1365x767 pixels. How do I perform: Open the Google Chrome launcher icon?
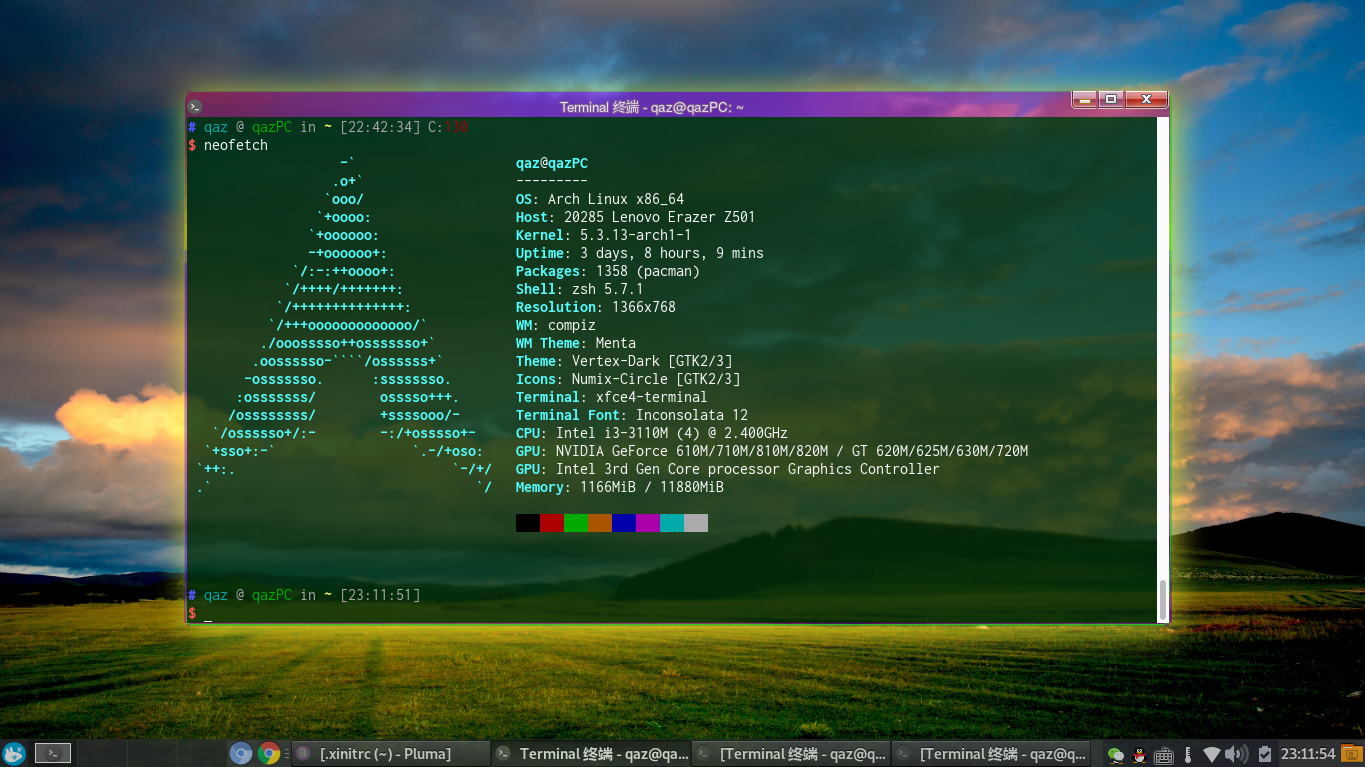[269, 753]
